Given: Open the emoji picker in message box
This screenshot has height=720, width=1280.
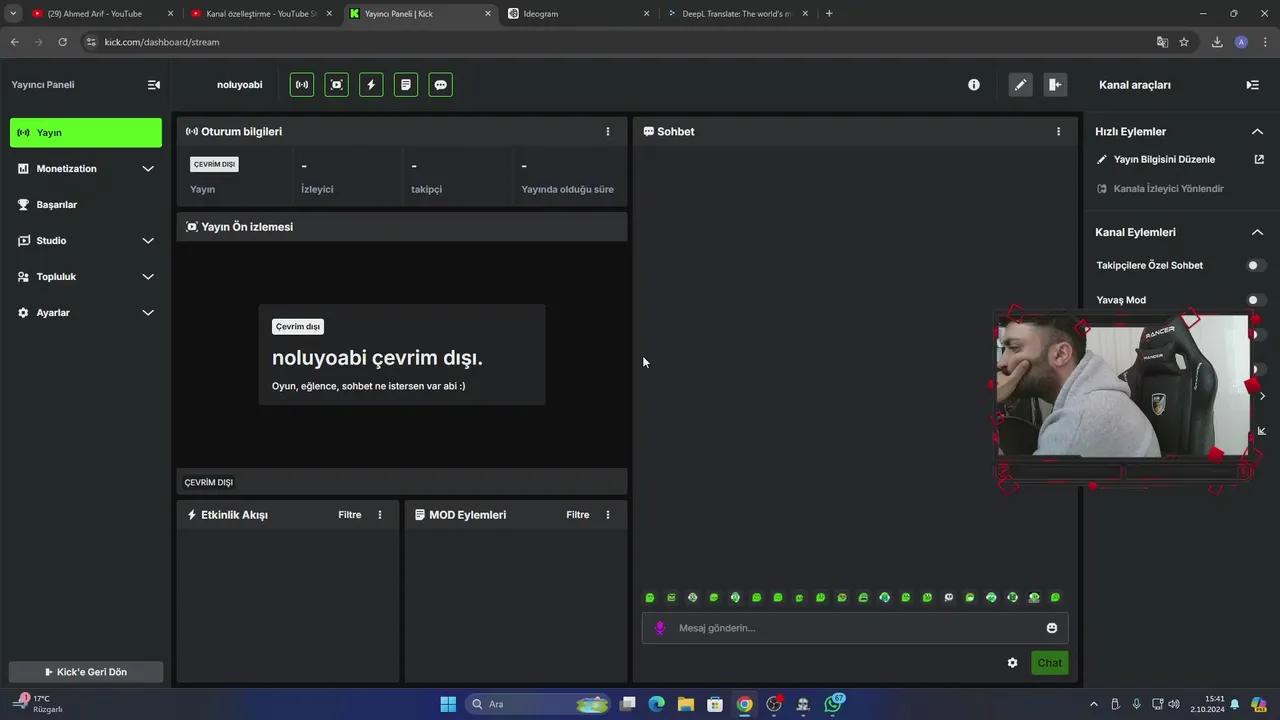Looking at the screenshot, I should click(x=1052, y=628).
